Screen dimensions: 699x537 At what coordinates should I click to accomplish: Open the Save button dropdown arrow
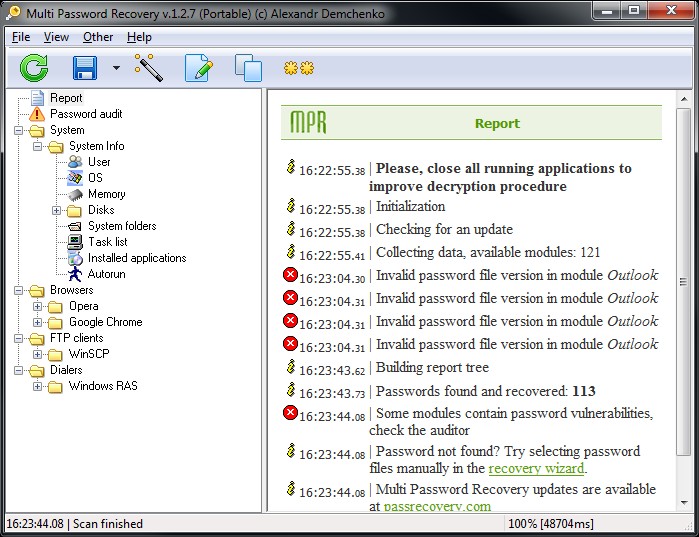(x=116, y=69)
